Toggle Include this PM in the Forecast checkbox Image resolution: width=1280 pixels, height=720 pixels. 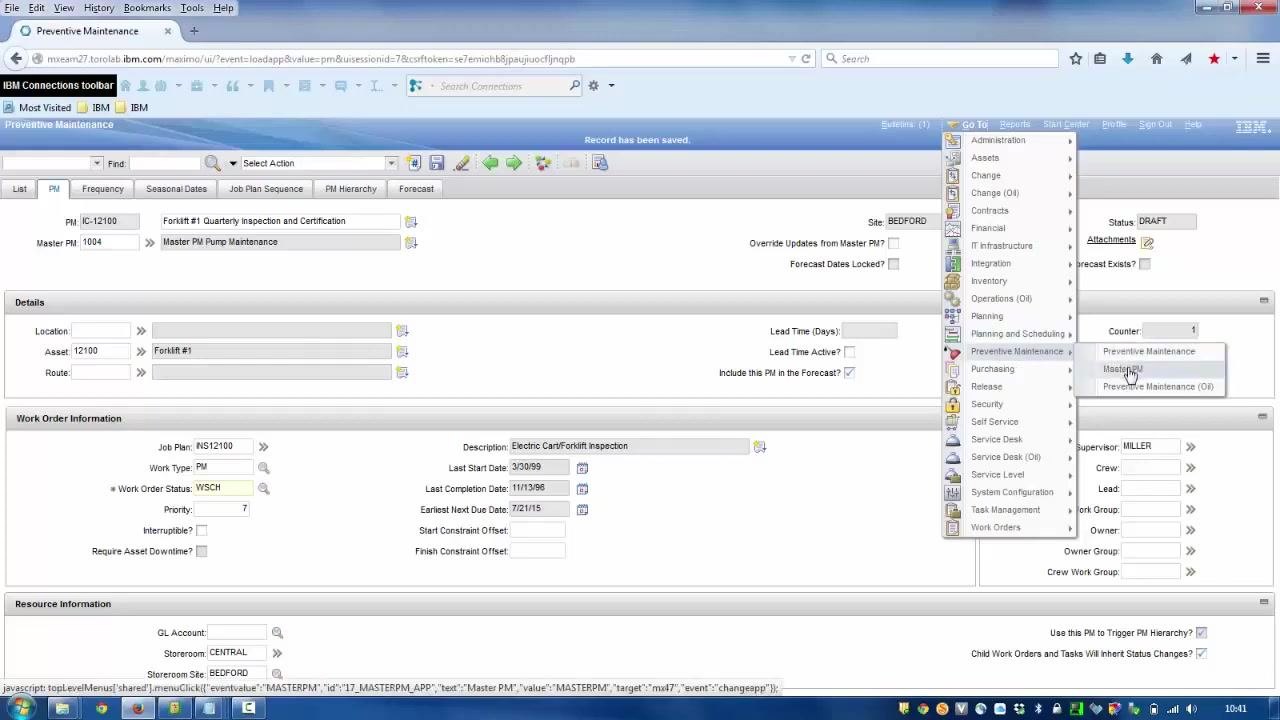click(x=850, y=373)
